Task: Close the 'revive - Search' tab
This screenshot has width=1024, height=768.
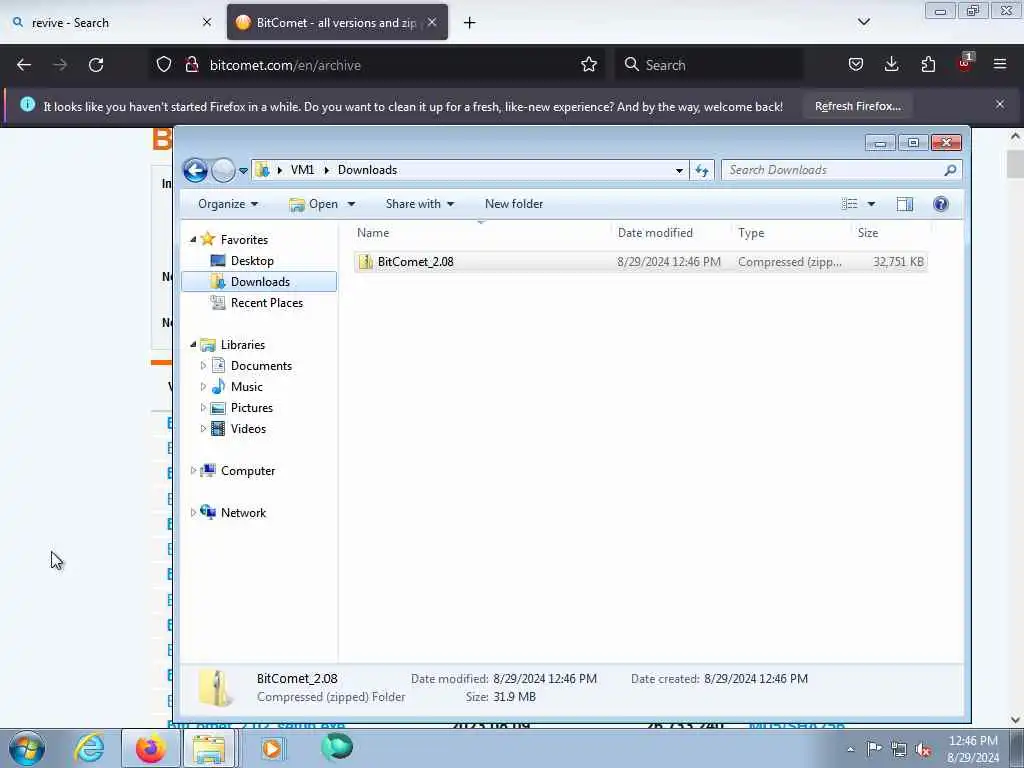Action: point(206,22)
